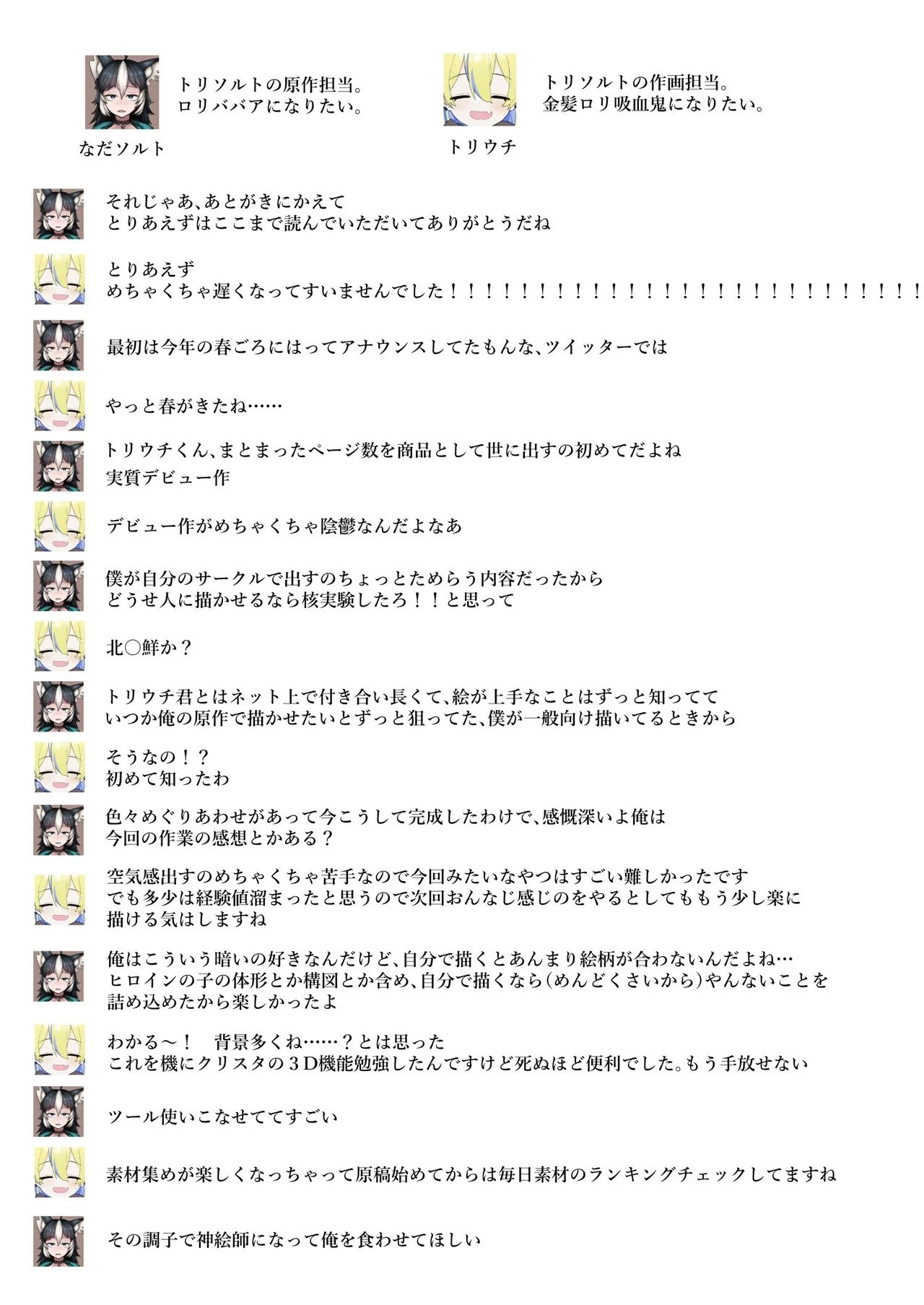Click avatar beside その調子で神絵師になって line
This screenshot has width=924, height=1305.
pyautogui.click(x=58, y=1241)
